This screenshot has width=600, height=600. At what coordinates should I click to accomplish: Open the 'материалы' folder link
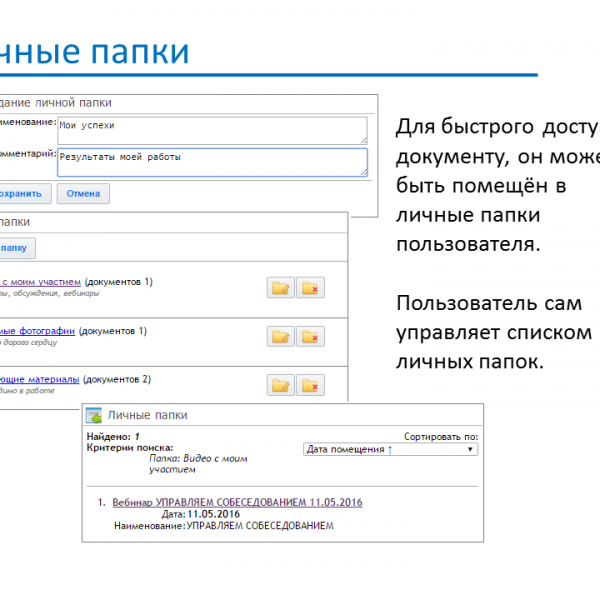[x=40, y=379]
